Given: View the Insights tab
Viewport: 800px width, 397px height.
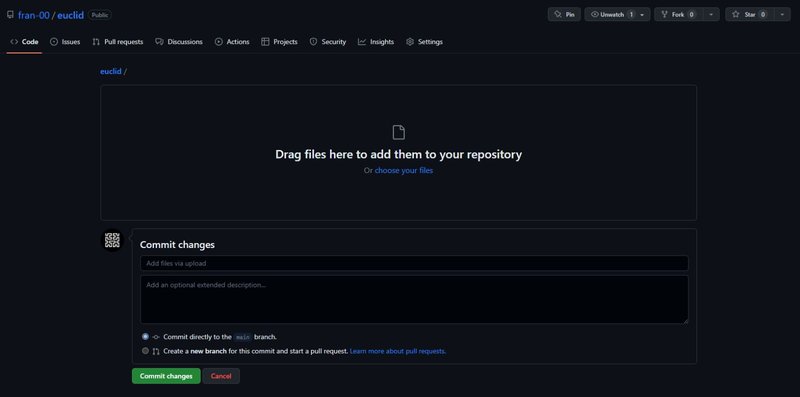Looking at the screenshot, I should (x=376, y=42).
